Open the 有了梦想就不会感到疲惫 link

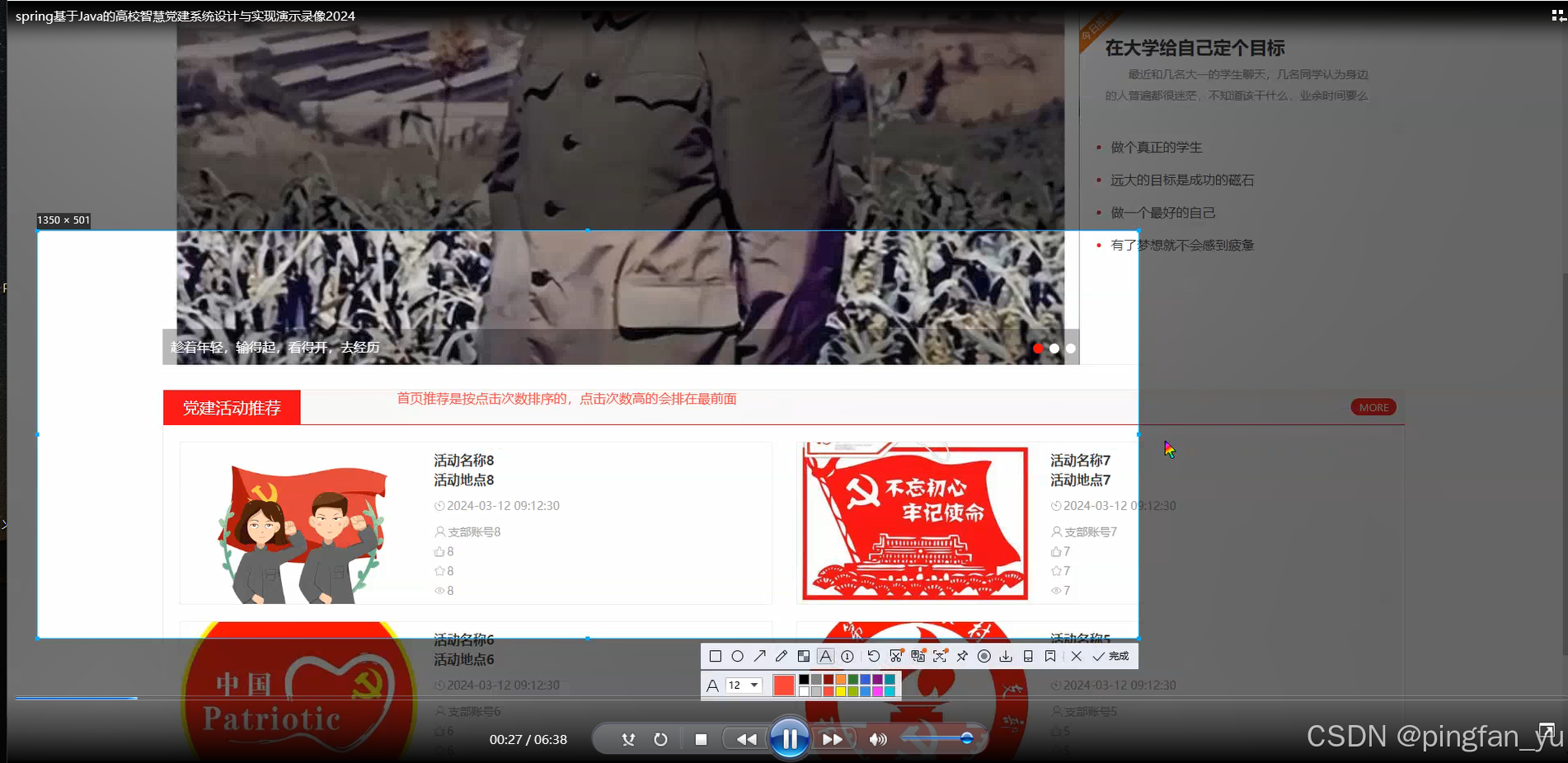pyautogui.click(x=1182, y=245)
